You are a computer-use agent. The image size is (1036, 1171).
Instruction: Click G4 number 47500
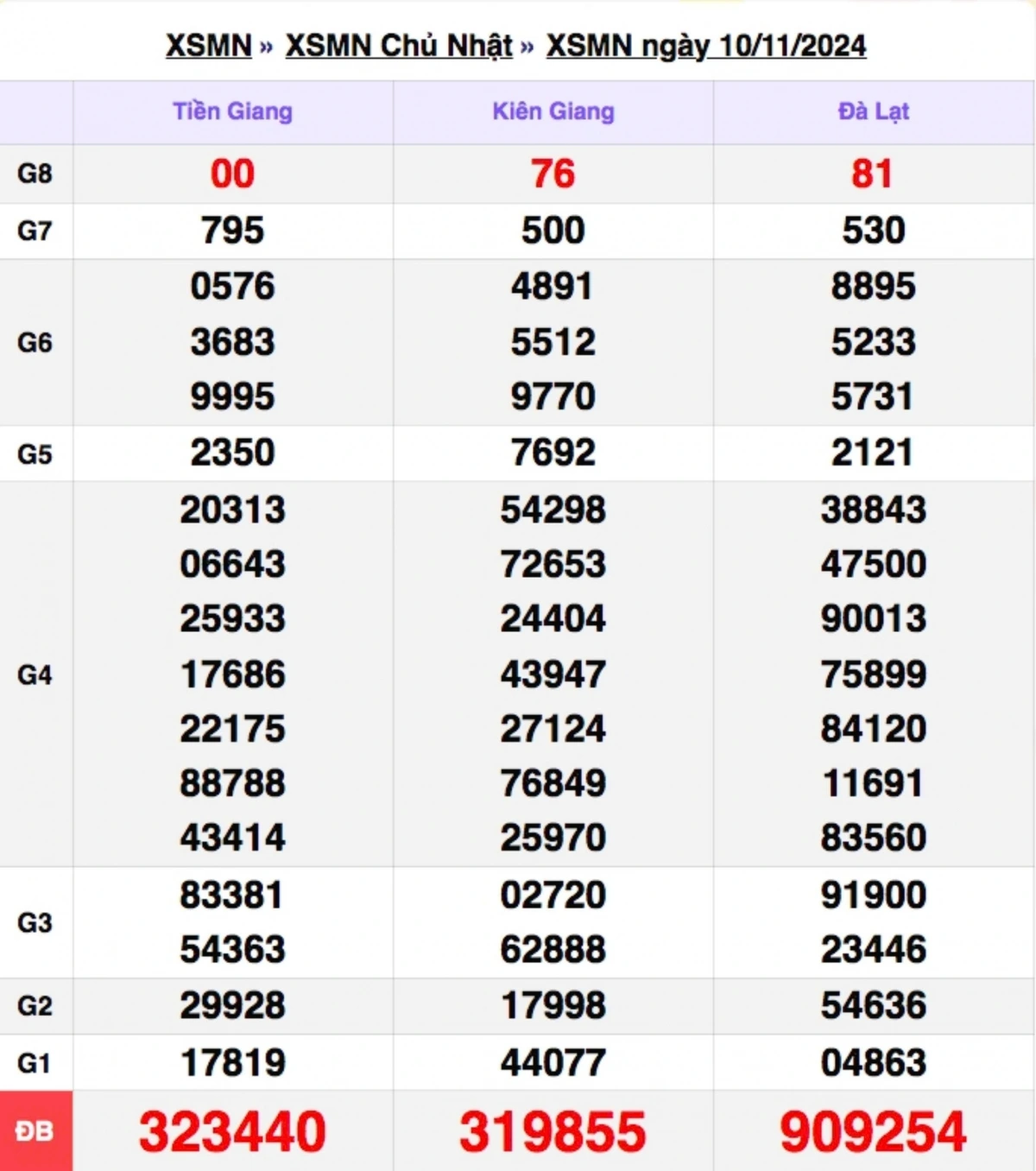[x=874, y=564]
